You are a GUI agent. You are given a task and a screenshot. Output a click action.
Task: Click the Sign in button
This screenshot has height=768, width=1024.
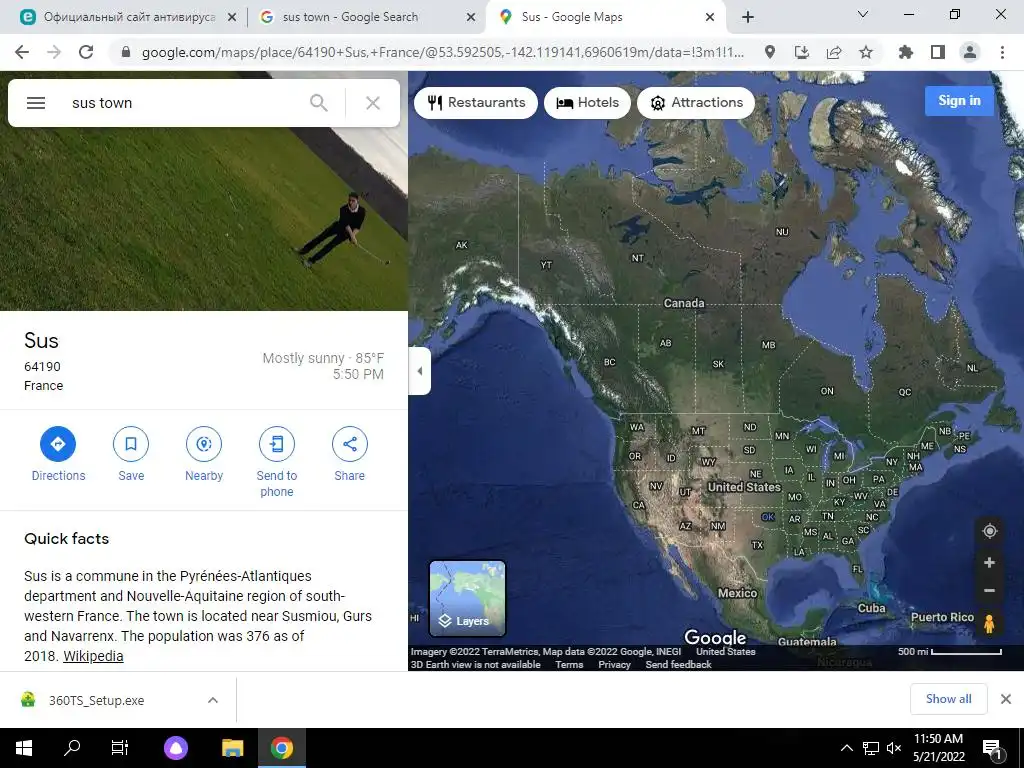959,101
